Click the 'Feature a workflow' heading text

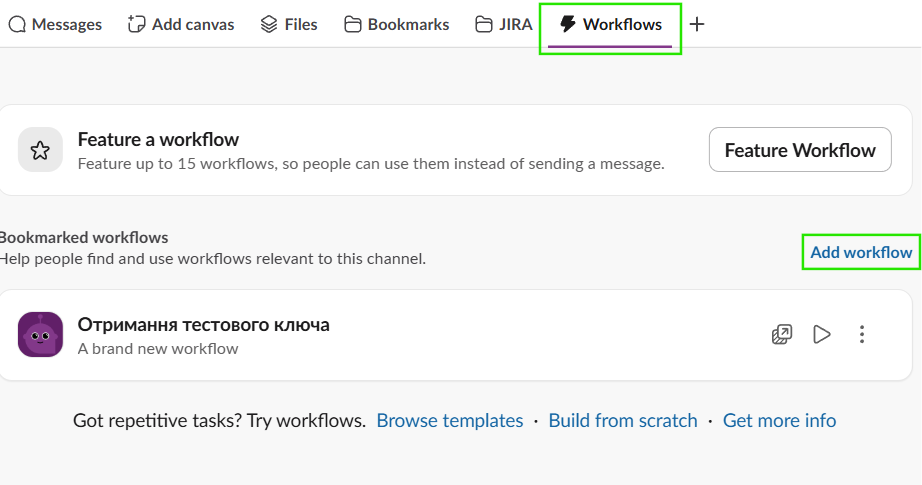[x=158, y=139]
